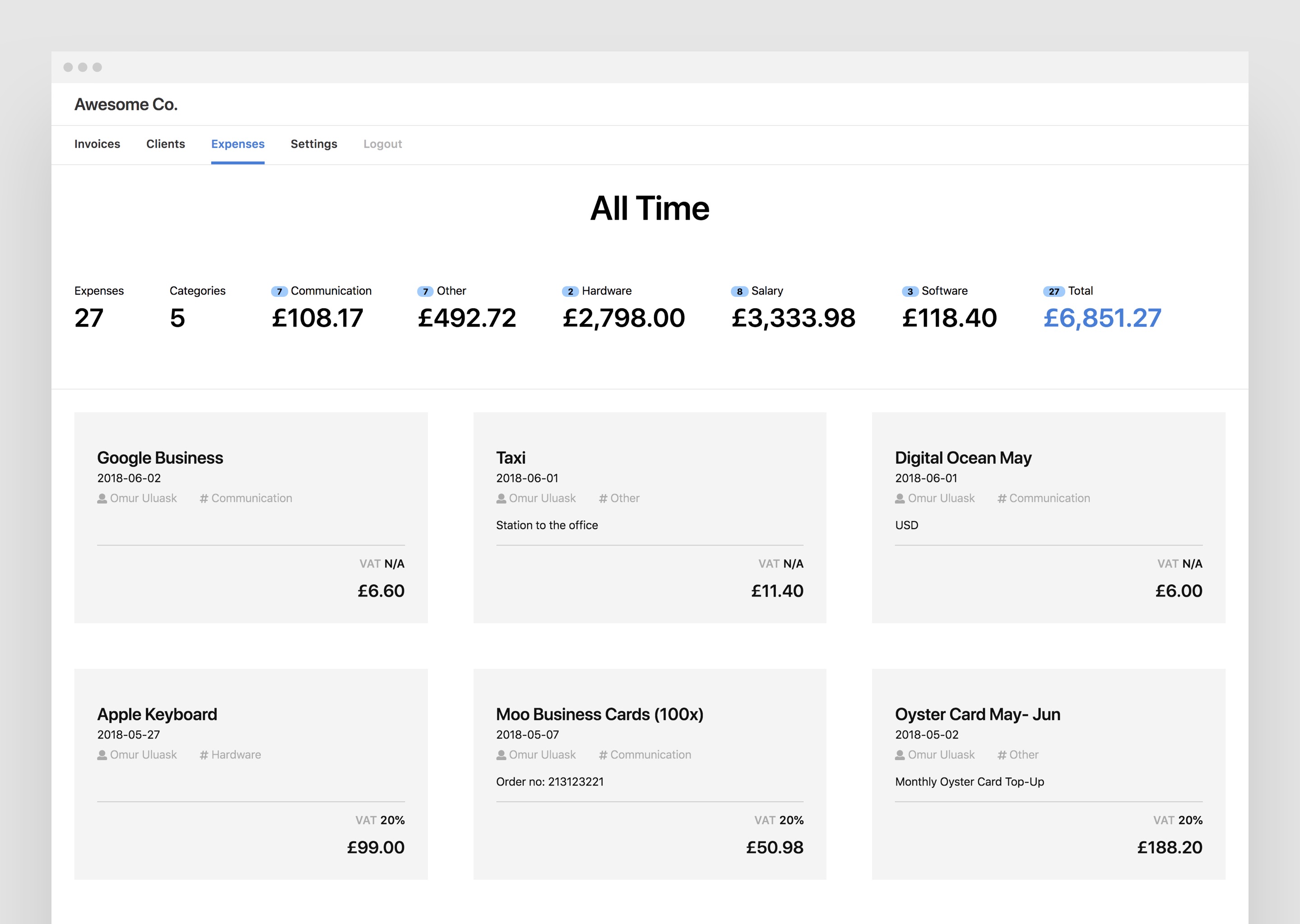Select the Software total £118.40
This screenshot has width=1300, height=924.
click(949, 318)
